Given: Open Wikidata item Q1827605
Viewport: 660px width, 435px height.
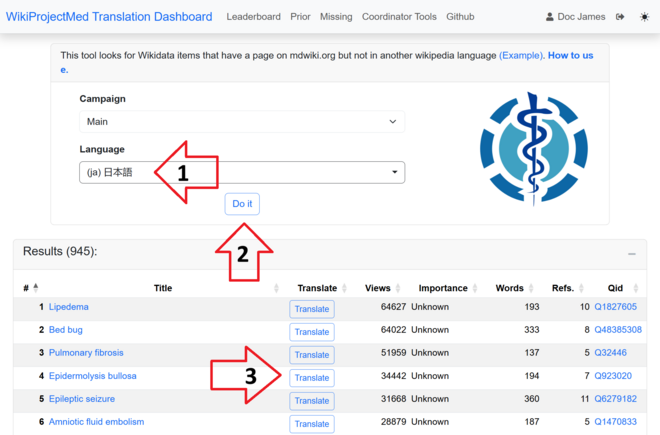Looking at the screenshot, I should coord(615,307).
